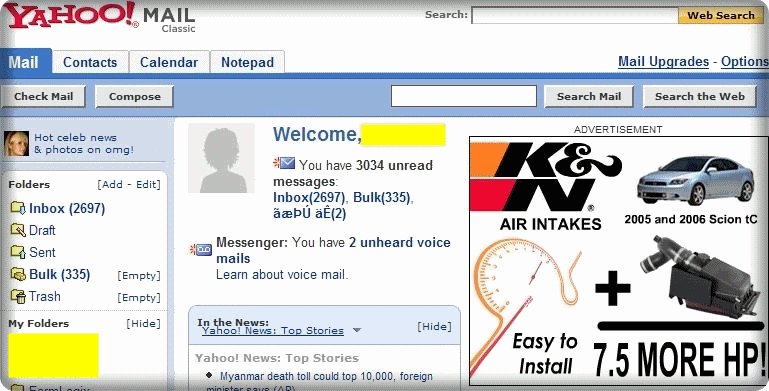Open the Mail Upgrades link
Screen dimensions: 769x391
point(663,62)
